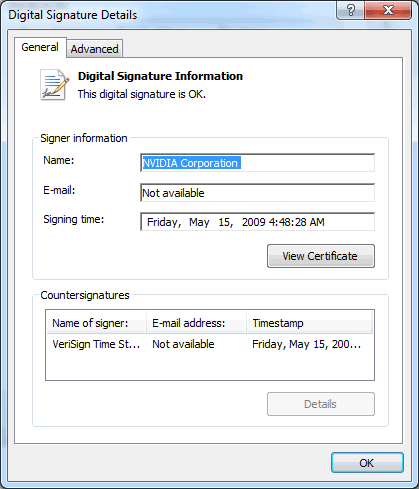This screenshot has height=489, width=419.
Task: Click the dialog title bar text
Action: pos(73,15)
